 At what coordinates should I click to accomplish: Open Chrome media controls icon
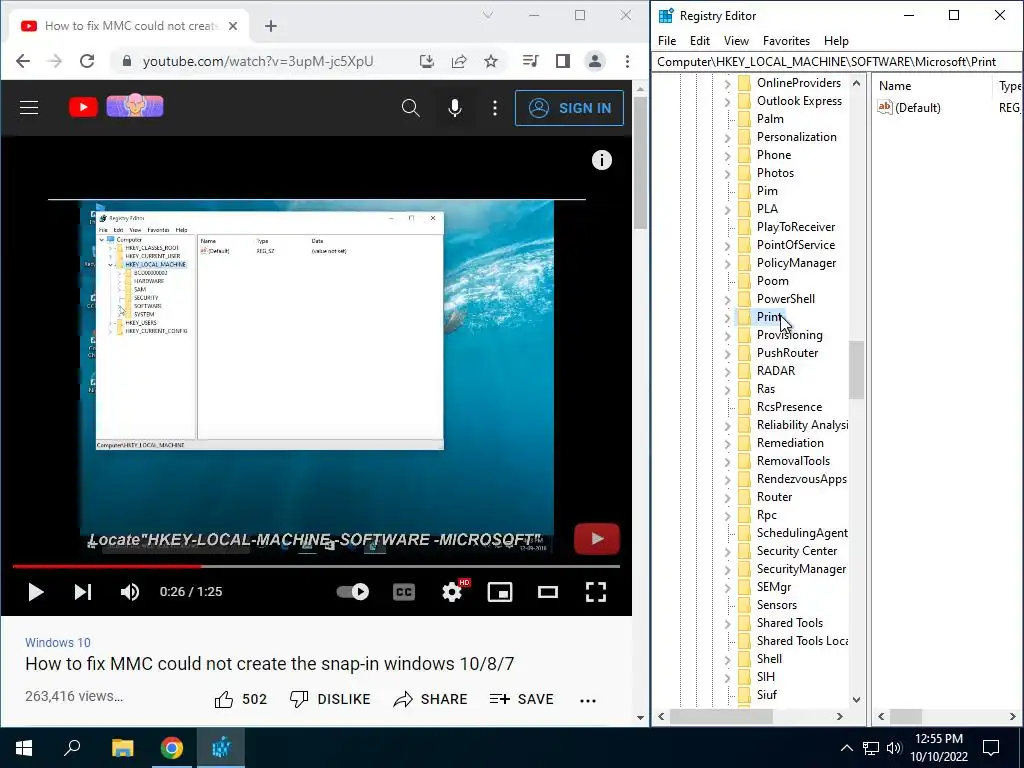tap(530, 61)
